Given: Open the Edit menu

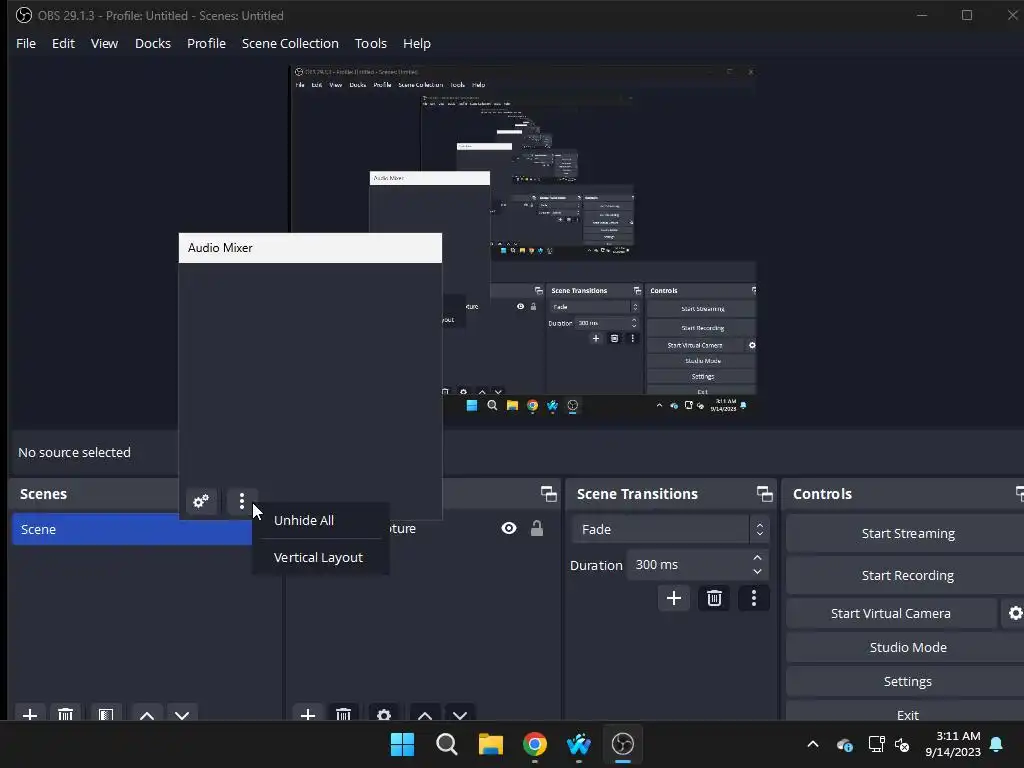Looking at the screenshot, I should (x=63, y=43).
